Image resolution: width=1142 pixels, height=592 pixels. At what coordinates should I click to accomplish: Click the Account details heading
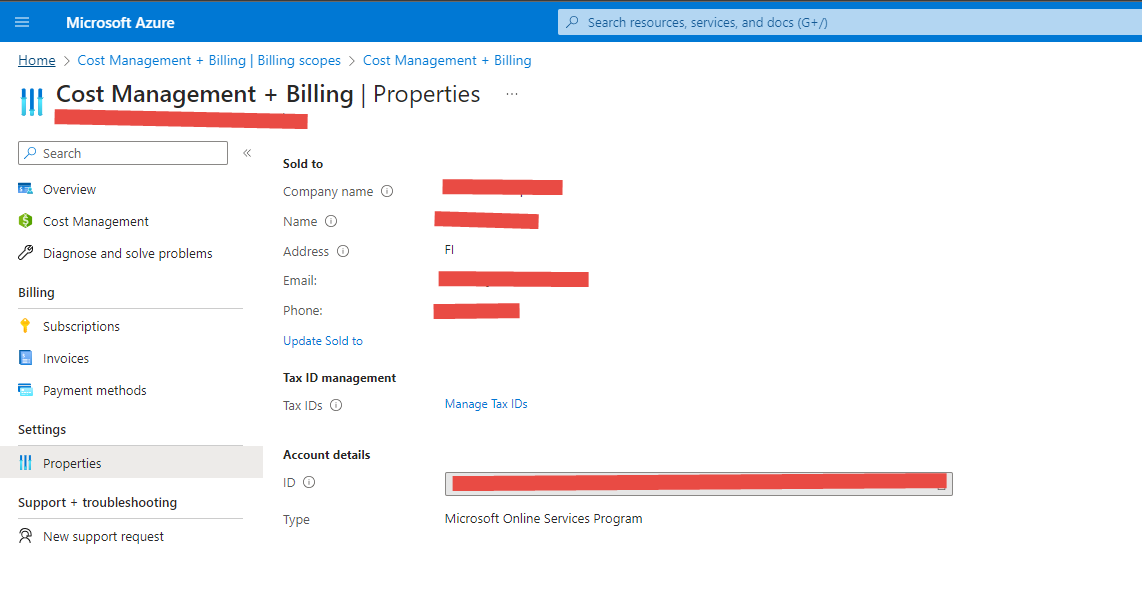pyautogui.click(x=326, y=455)
